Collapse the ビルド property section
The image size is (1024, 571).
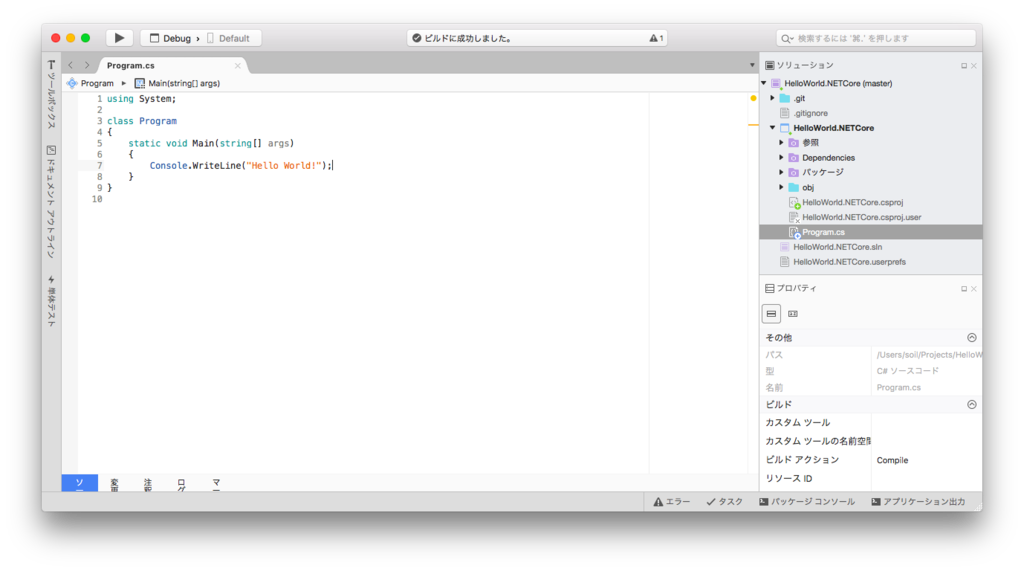(972, 404)
